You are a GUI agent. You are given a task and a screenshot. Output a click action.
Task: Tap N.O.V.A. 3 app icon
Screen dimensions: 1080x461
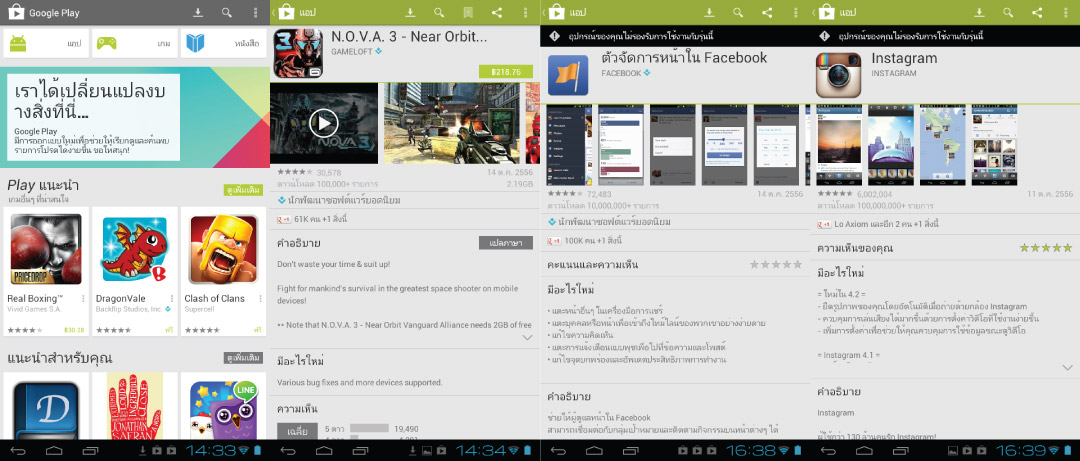click(298, 53)
